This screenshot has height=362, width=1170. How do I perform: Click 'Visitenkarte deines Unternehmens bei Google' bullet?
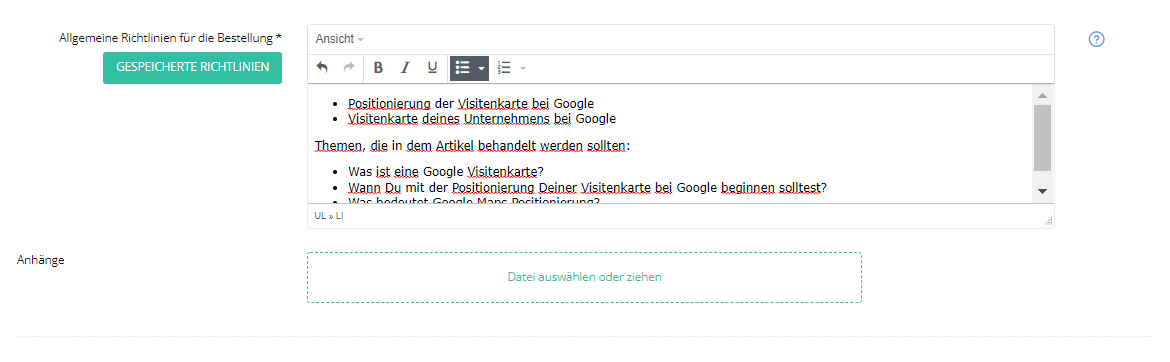482,119
